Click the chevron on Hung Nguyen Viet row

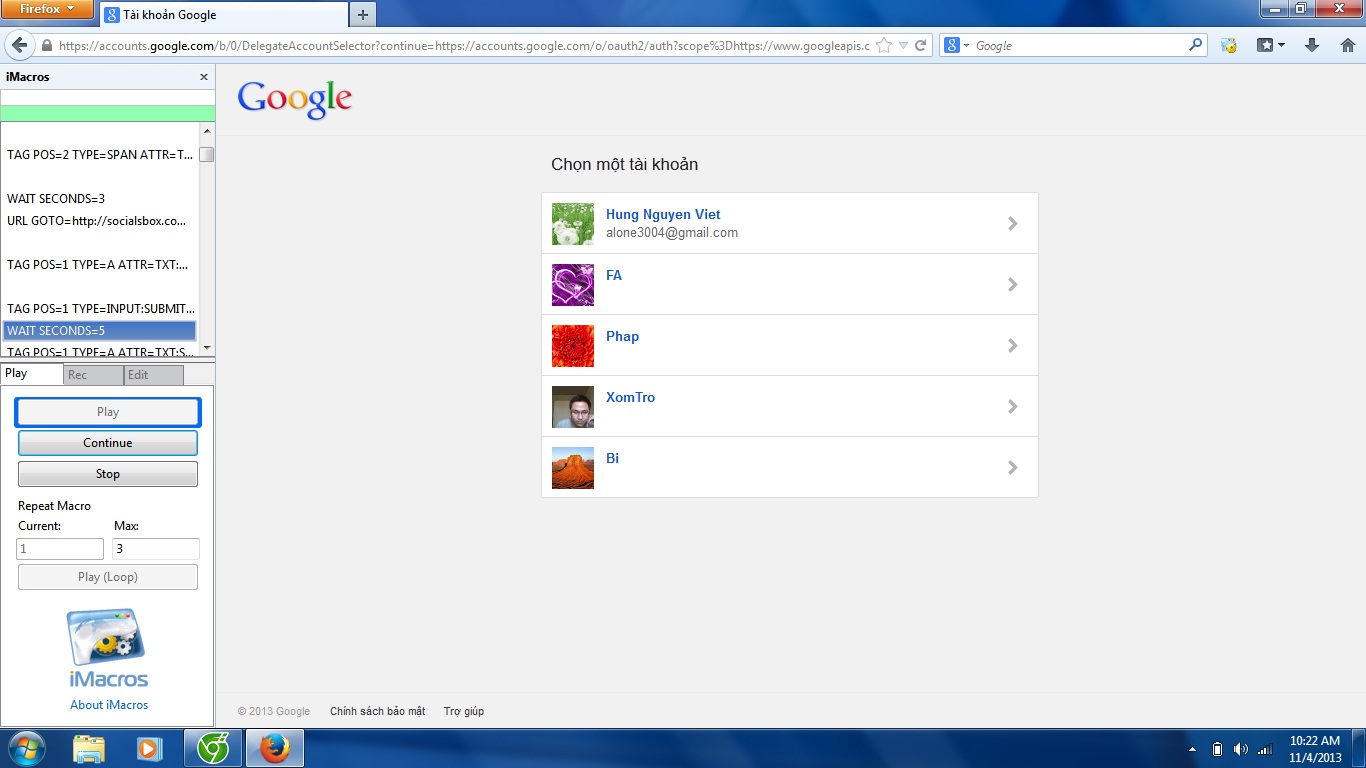[x=1013, y=224]
